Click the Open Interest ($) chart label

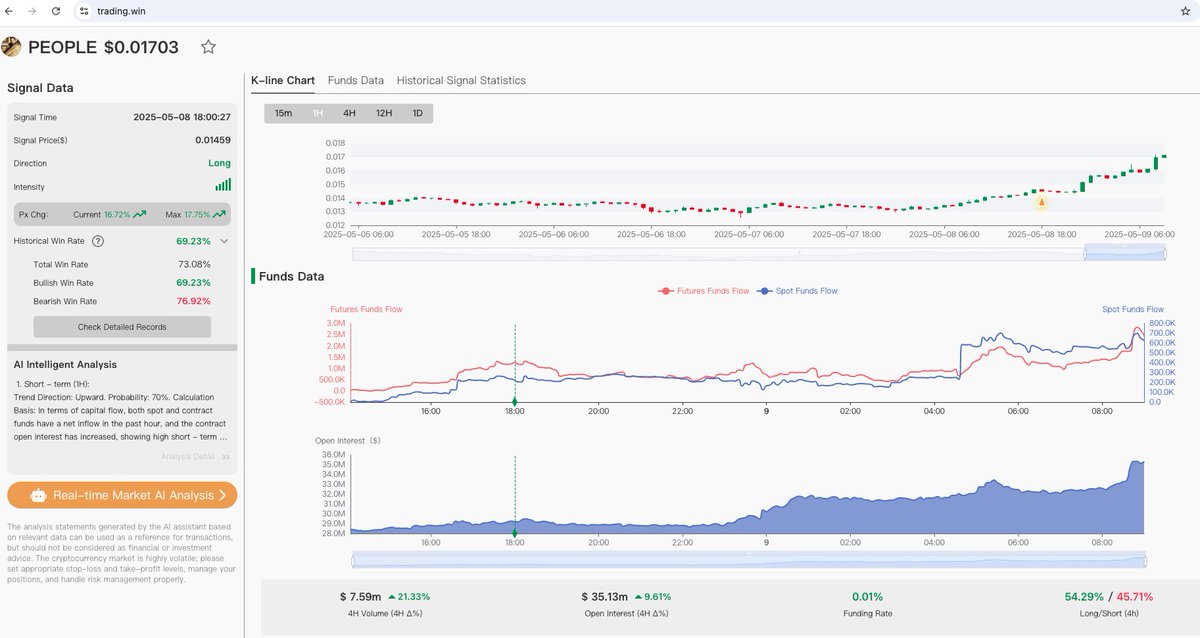pos(348,440)
